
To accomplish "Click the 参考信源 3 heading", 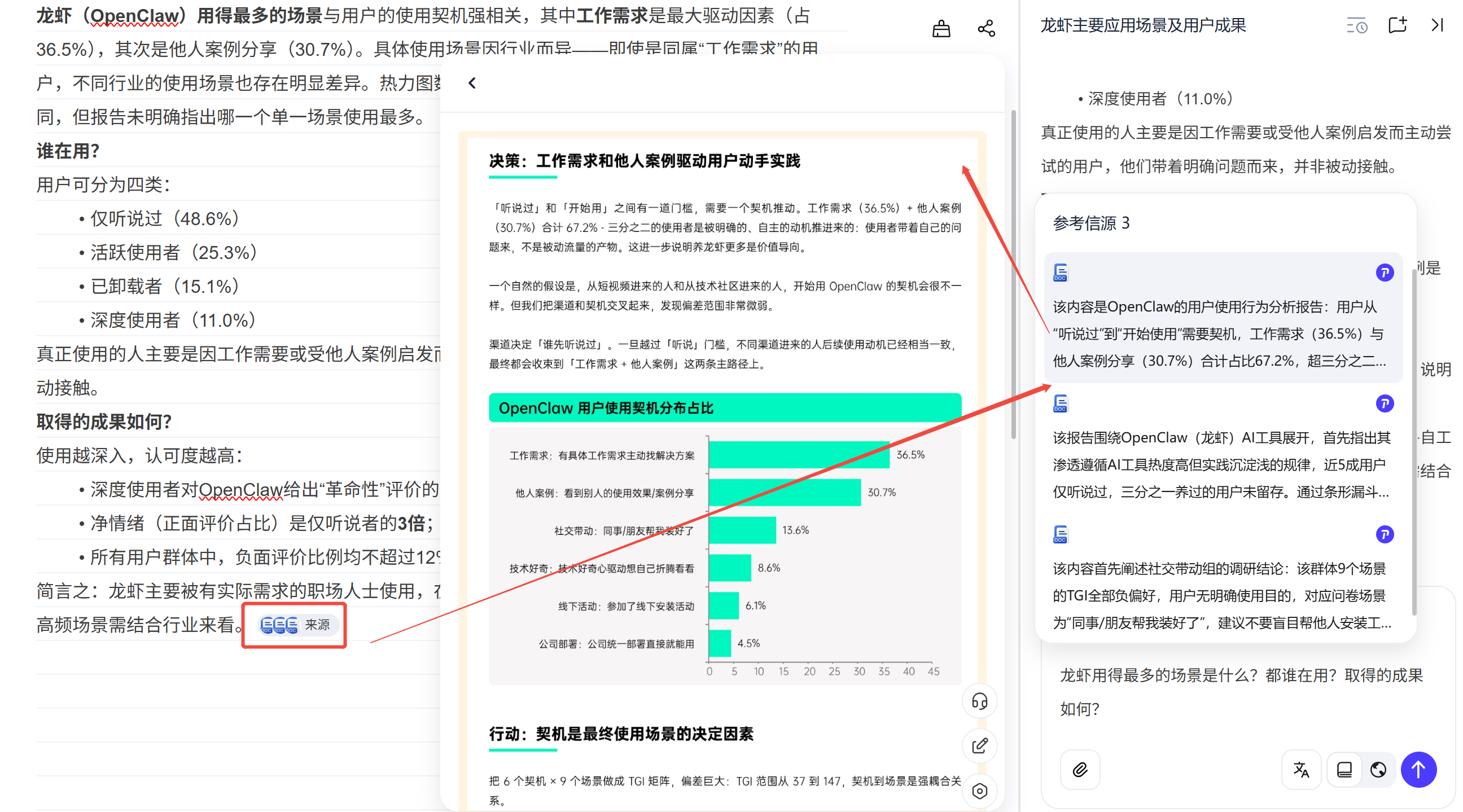I will click(x=1091, y=223).
